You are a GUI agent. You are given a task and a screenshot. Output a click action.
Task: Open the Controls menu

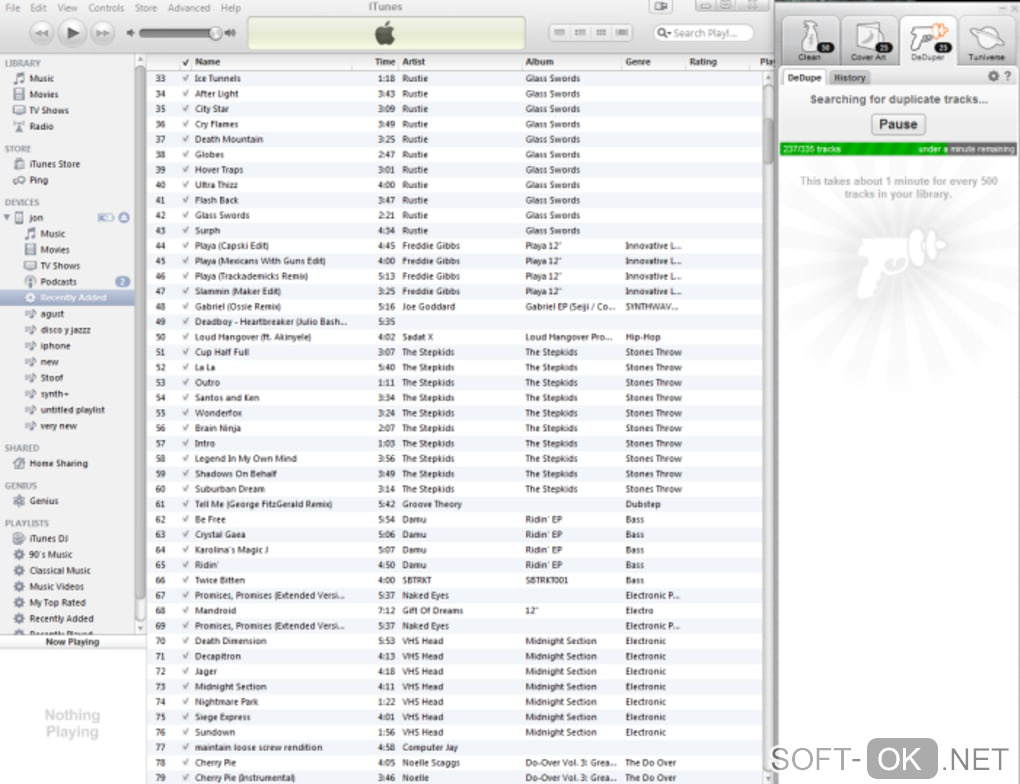[x=106, y=8]
